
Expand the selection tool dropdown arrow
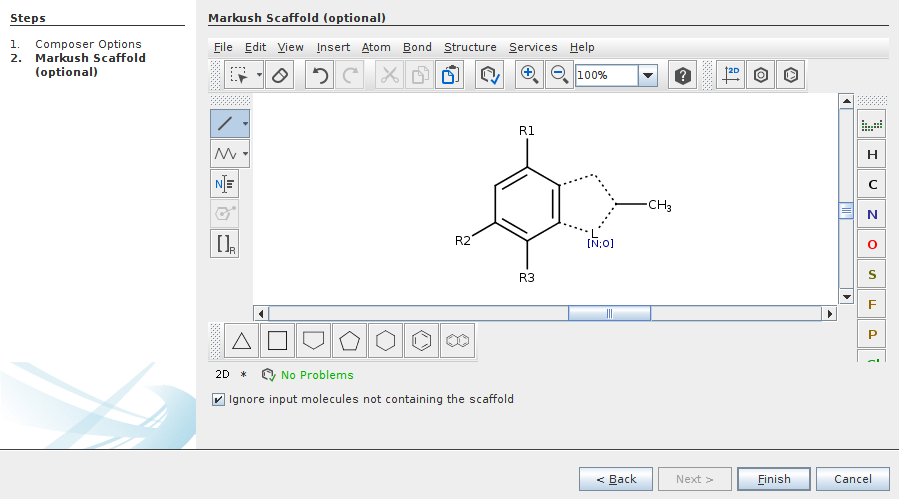[x=259, y=76]
